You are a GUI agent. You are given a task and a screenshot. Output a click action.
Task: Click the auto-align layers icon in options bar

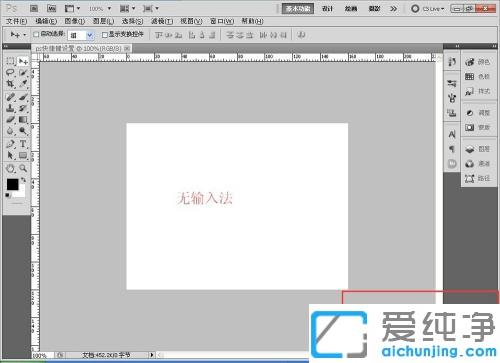click(x=301, y=35)
